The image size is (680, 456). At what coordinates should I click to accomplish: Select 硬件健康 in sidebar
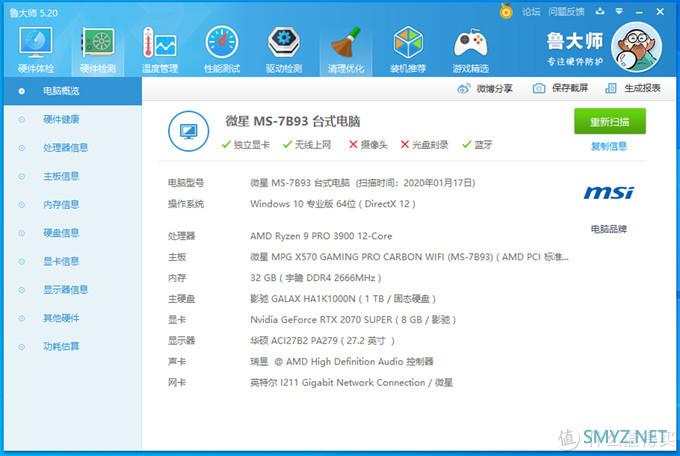pyautogui.click(x=73, y=119)
